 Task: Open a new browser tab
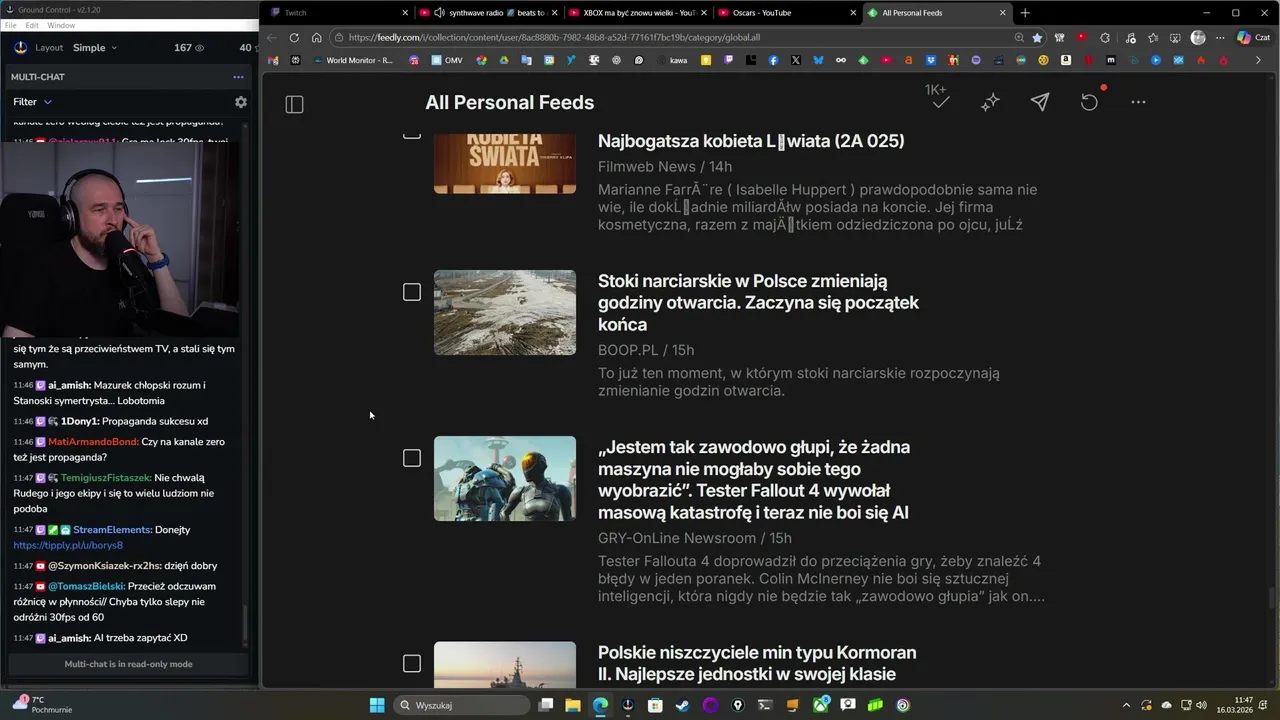[1025, 13]
